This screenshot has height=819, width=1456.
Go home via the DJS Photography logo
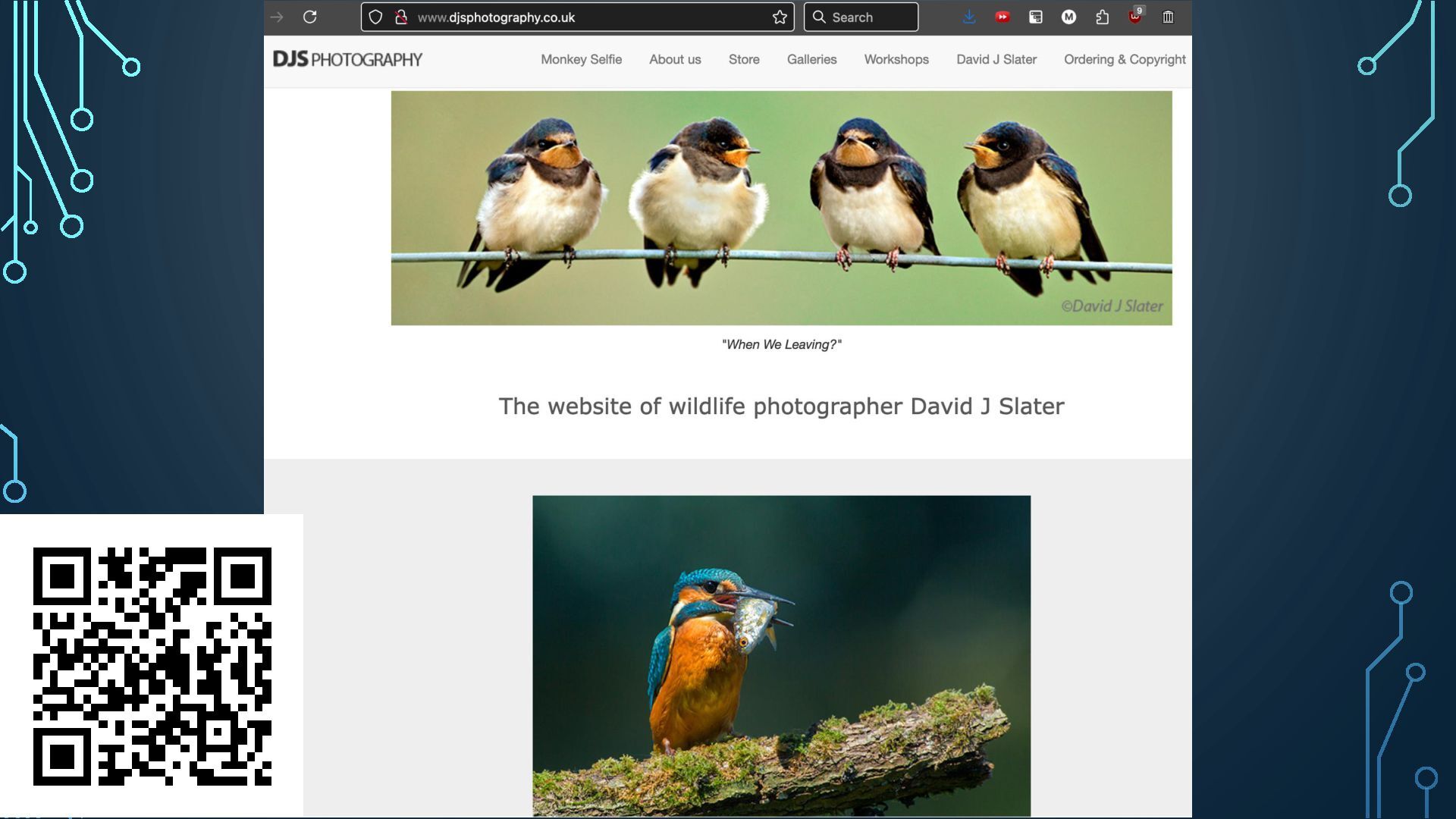[x=347, y=59]
